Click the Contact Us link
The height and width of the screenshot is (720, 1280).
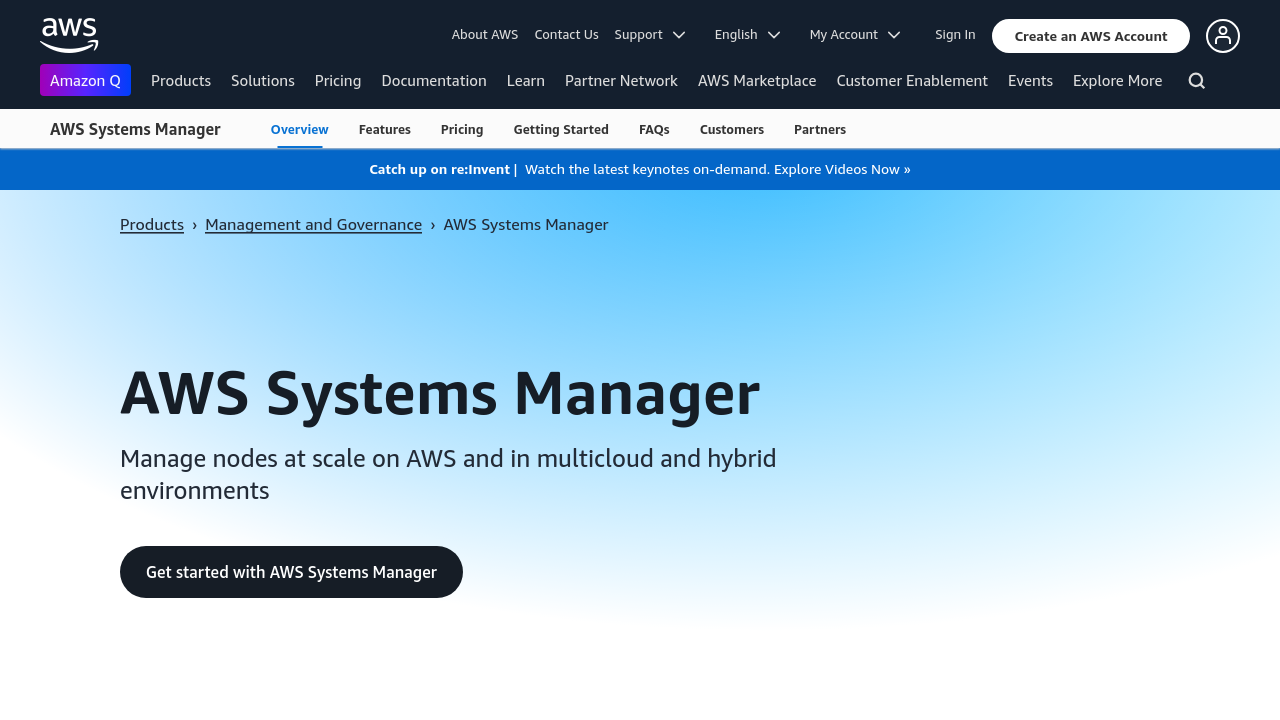(566, 35)
